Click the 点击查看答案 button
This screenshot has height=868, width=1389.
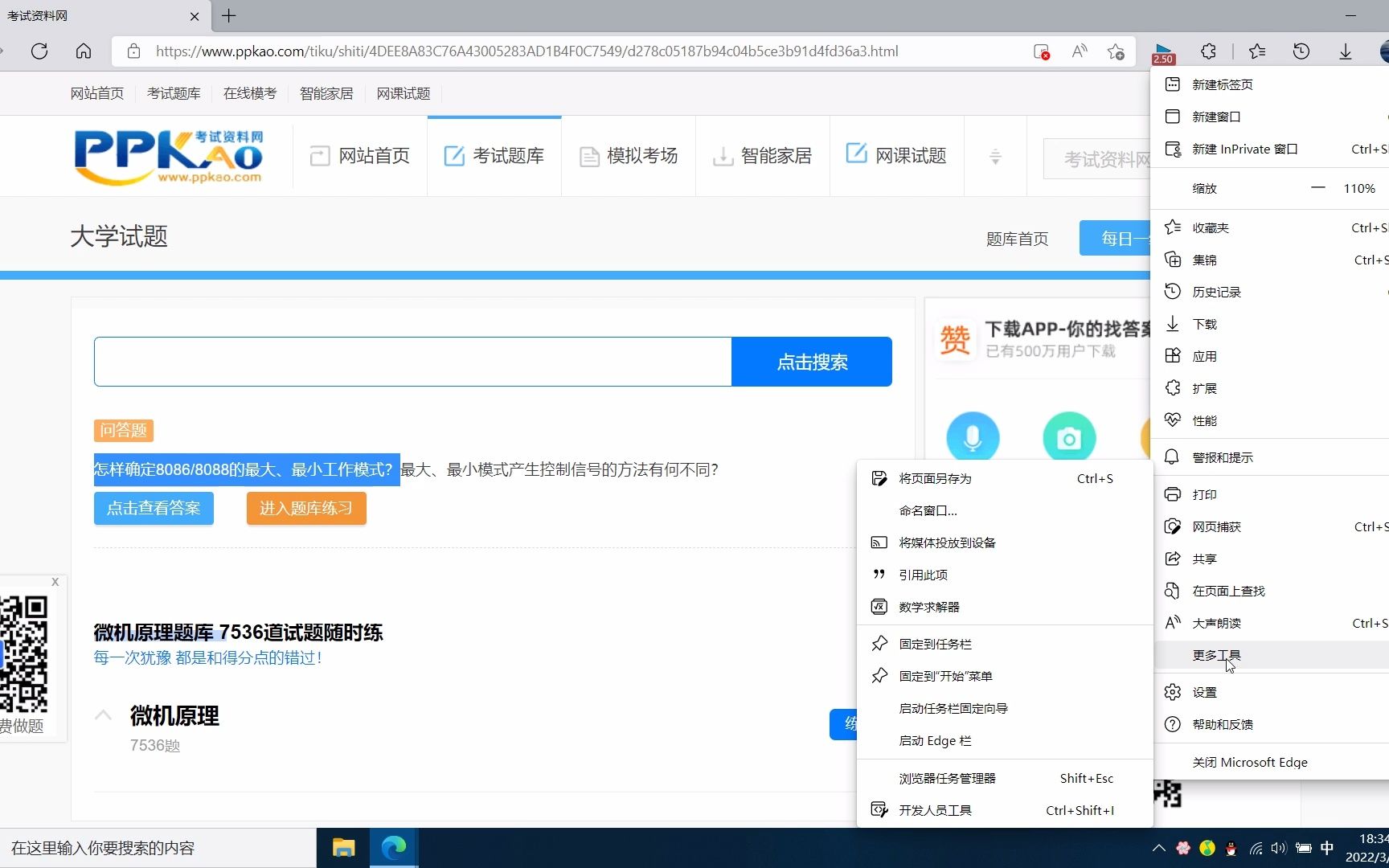coord(153,508)
